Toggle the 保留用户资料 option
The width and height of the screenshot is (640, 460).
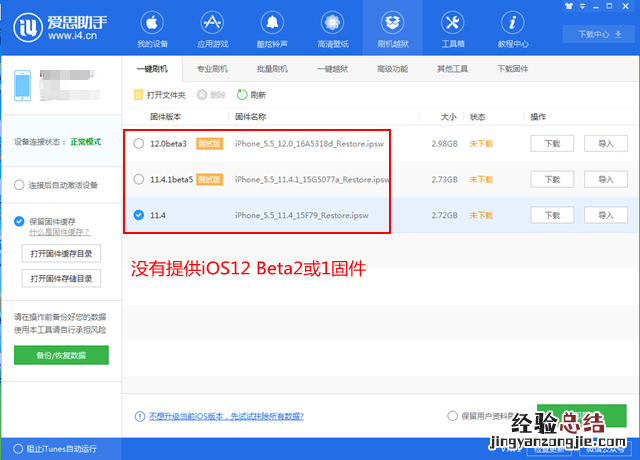click(452, 416)
